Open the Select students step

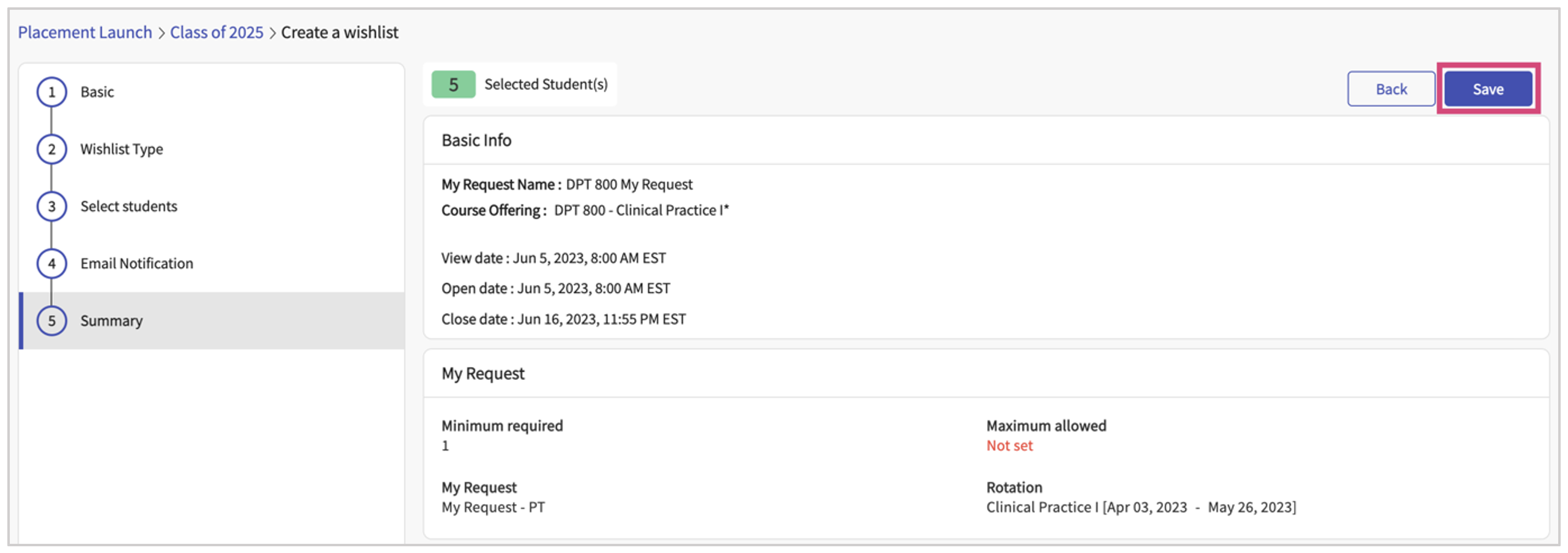click(x=128, y=206)
